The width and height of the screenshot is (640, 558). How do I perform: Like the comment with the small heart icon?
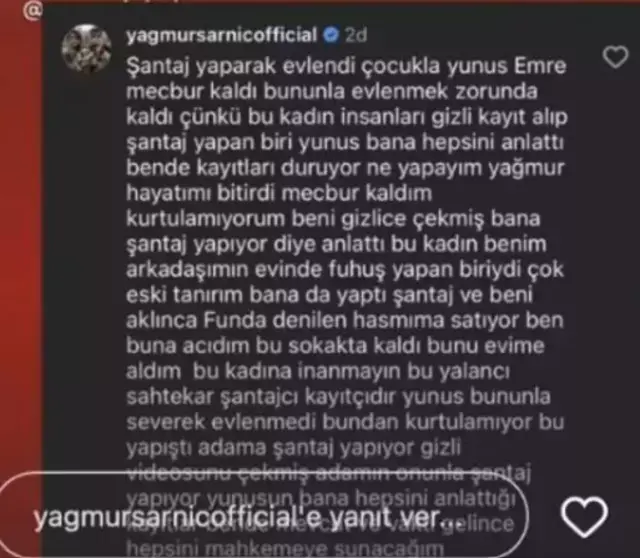[x=616, y=57]
